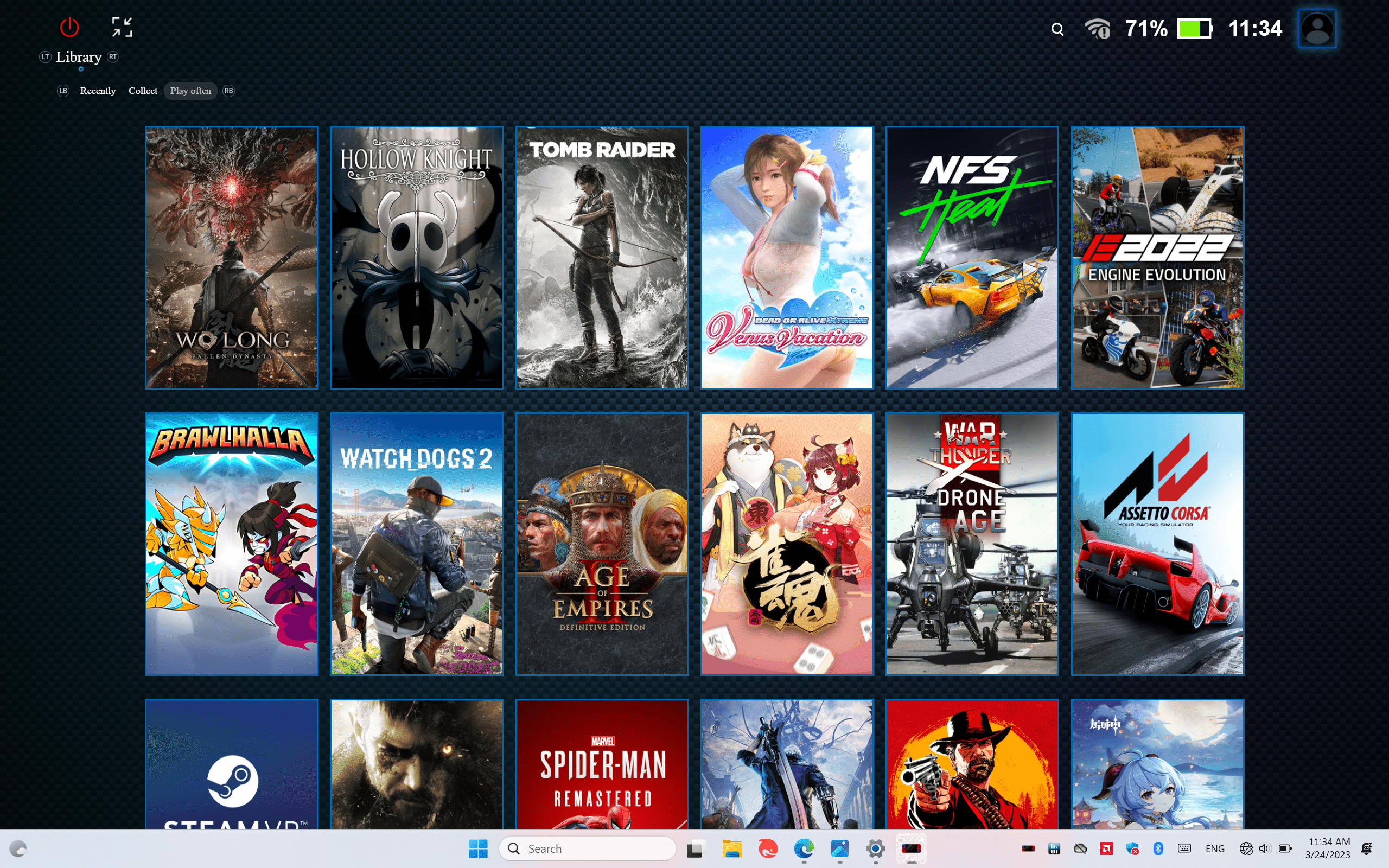Click the exit fullscreen arrows icon

click(x=121, y=27)
